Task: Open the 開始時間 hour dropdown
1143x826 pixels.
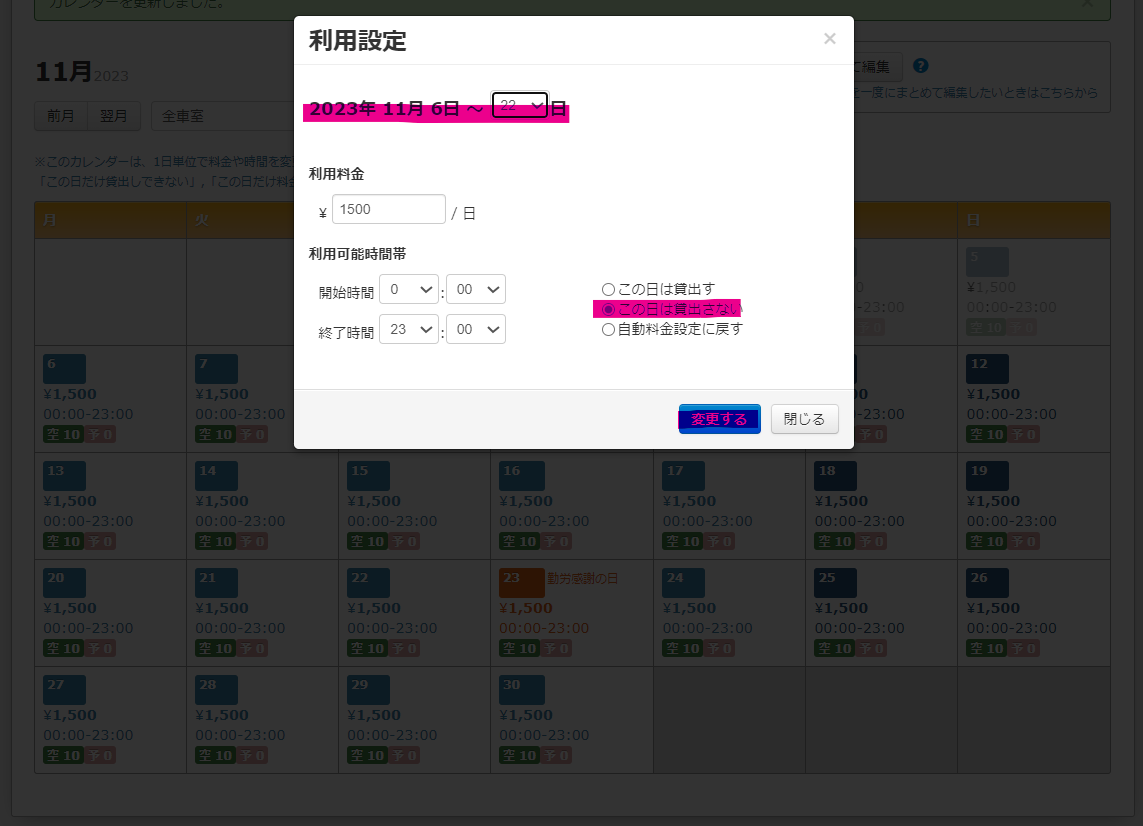Action: [409, 289]
